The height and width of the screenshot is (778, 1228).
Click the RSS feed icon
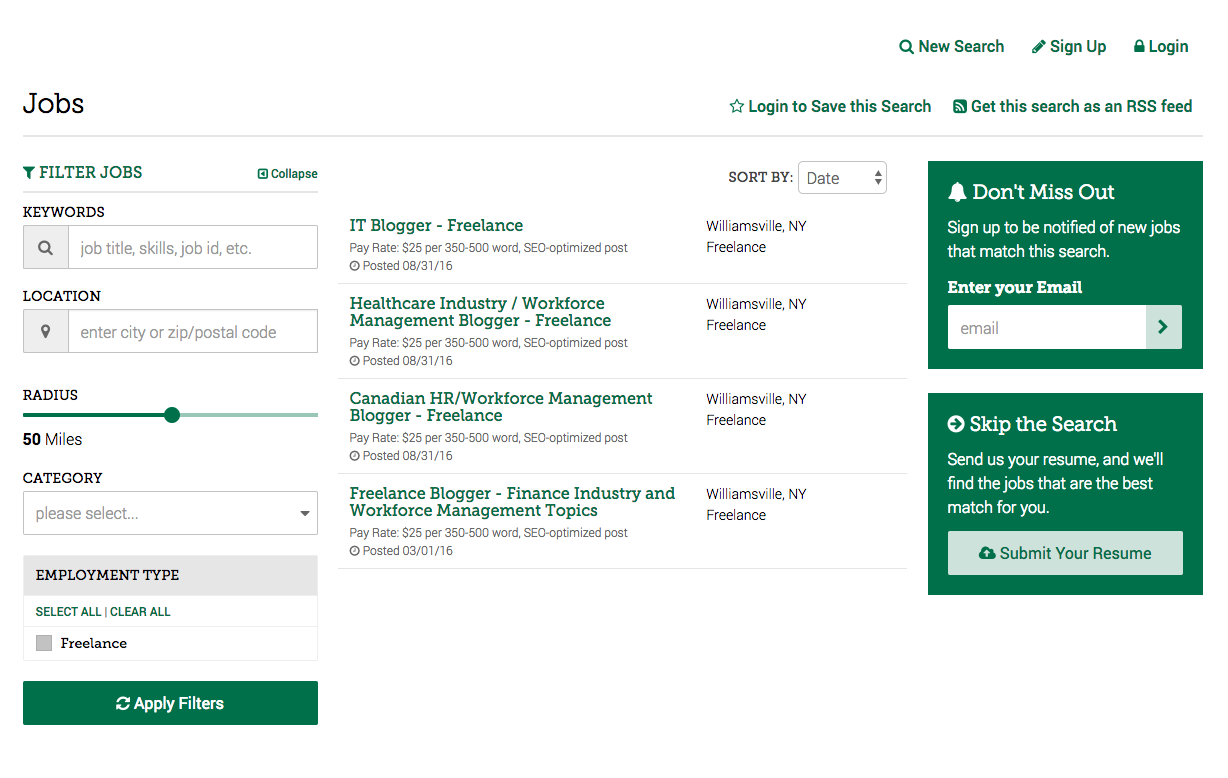pos(960,107)
